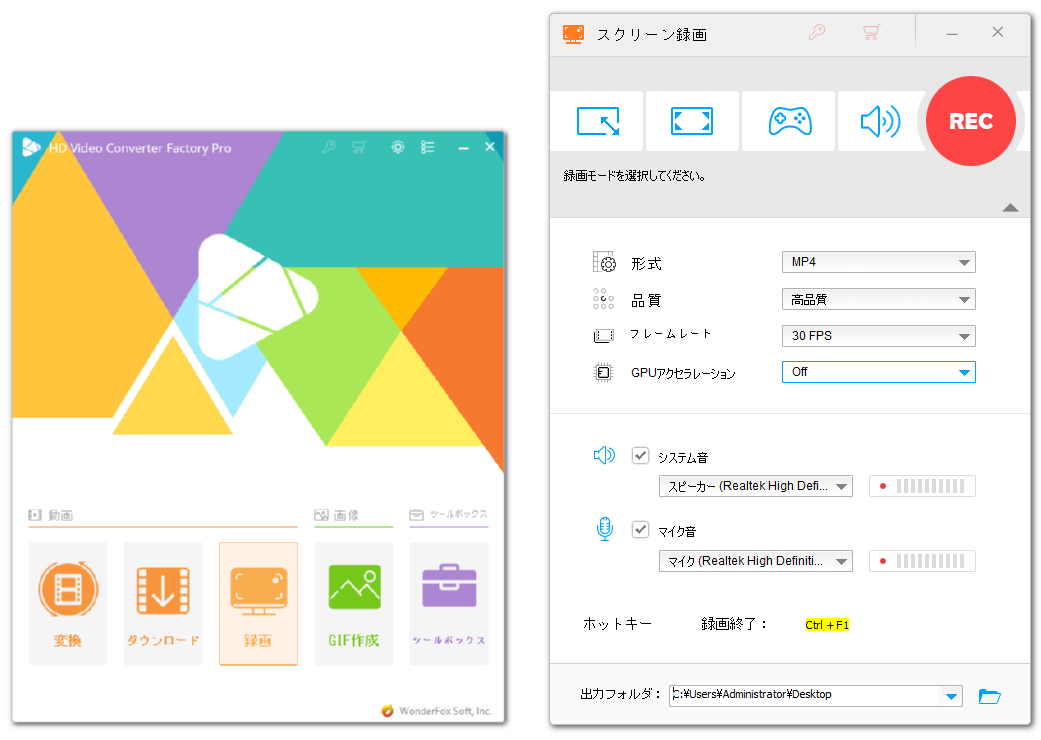Click the 品質 quality dots icon

tap(603, 299)
